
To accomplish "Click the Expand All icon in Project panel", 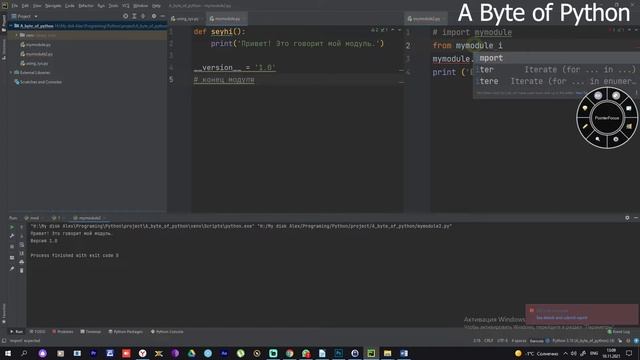I will 134,16.
